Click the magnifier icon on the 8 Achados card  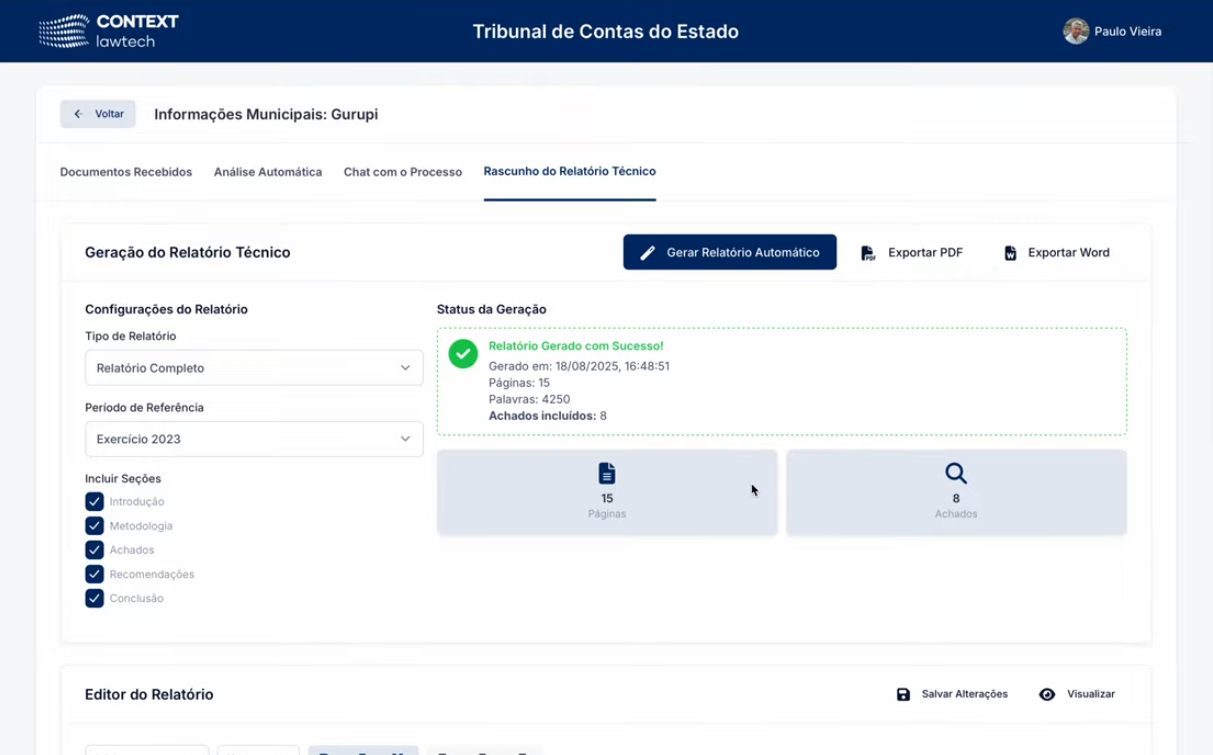click(955, 473)
